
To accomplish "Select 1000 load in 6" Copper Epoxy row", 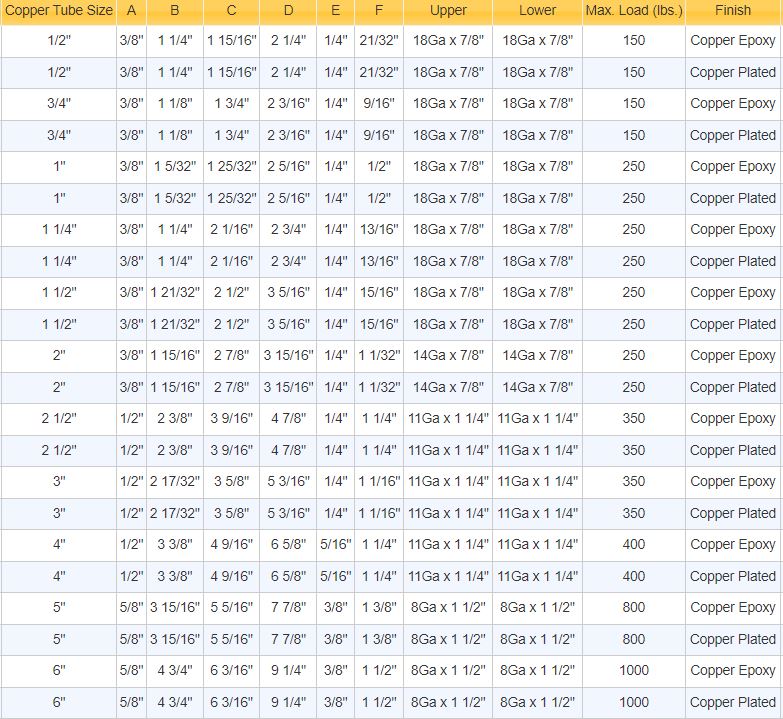I will pyautogui.click(x=633, y=670).
